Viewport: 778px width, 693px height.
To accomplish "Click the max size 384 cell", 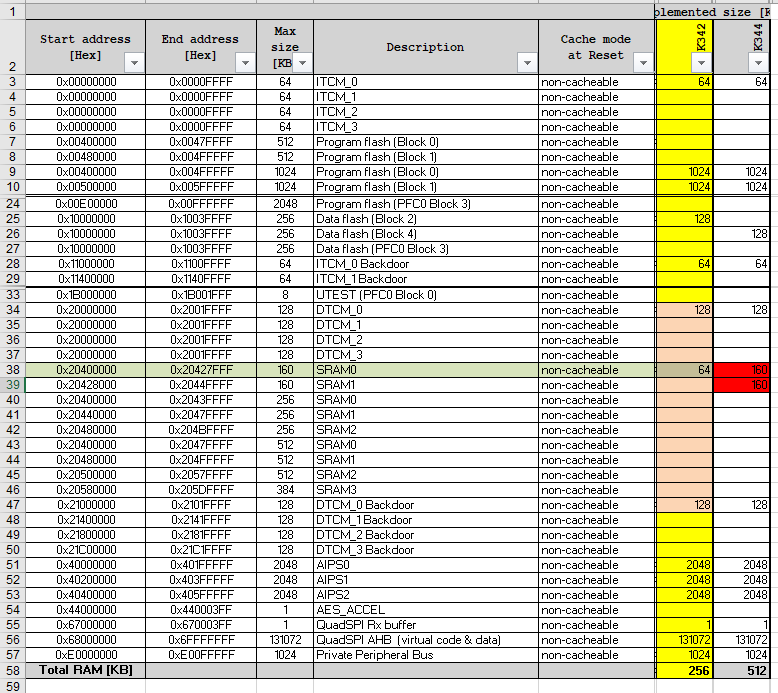I will (x=285, y=490).
